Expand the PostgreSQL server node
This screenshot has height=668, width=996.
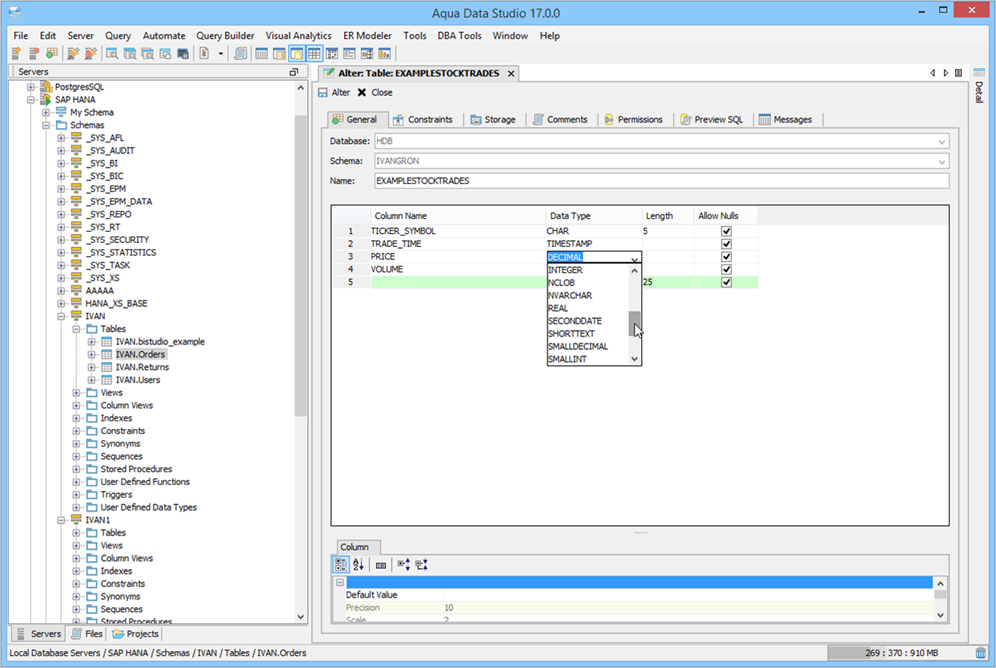pyautogui.click(x=30, y=87)
